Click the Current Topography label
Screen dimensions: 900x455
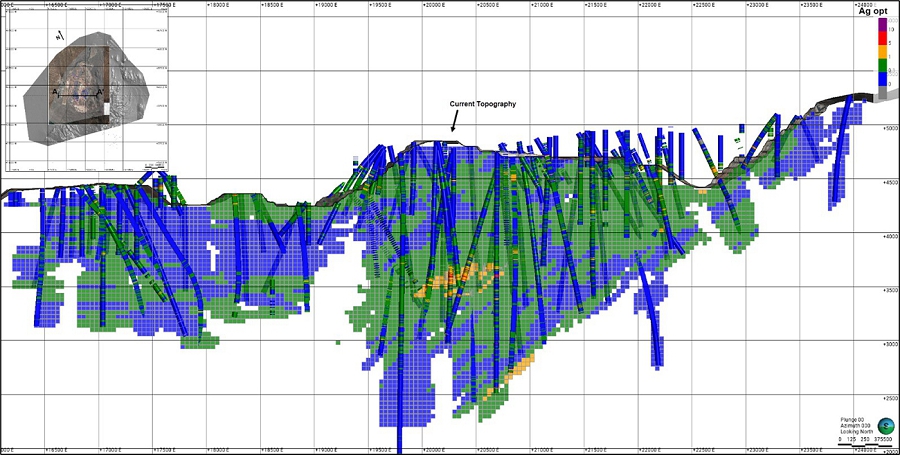[x=483, y=105]
